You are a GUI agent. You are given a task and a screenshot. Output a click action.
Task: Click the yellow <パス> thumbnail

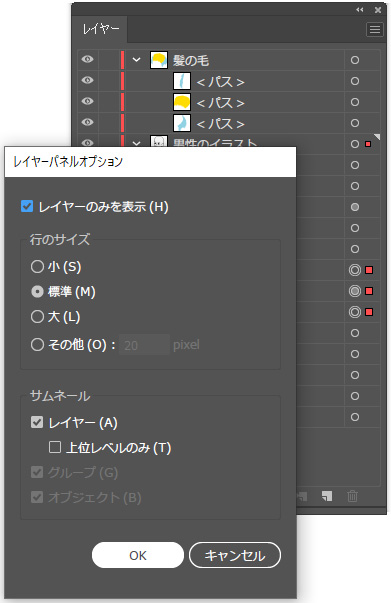pos(181,102)
